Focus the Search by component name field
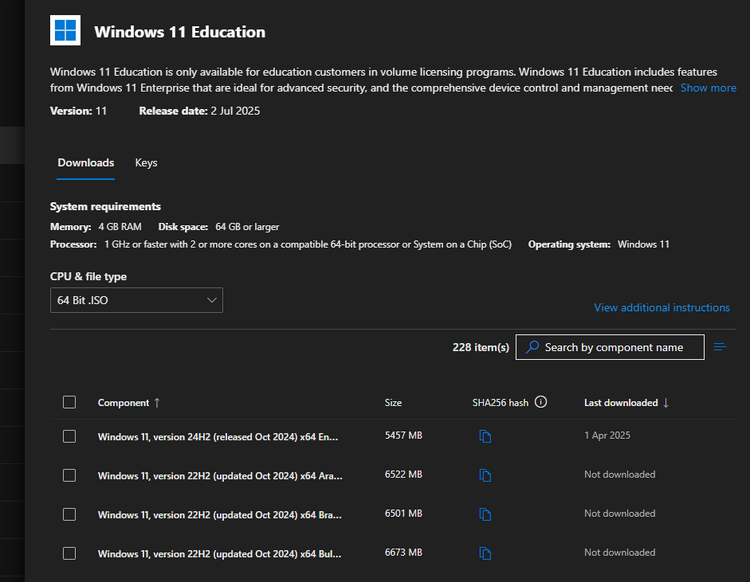The height and width of the screenshot is (582, 750). [x=610, y=347]
